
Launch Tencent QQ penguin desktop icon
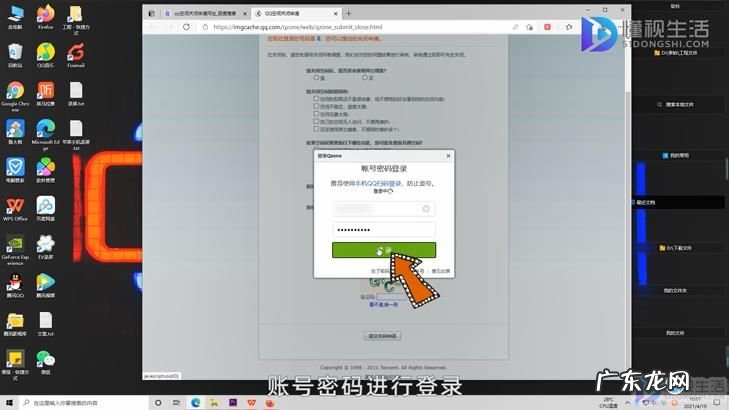pos(15,285)
